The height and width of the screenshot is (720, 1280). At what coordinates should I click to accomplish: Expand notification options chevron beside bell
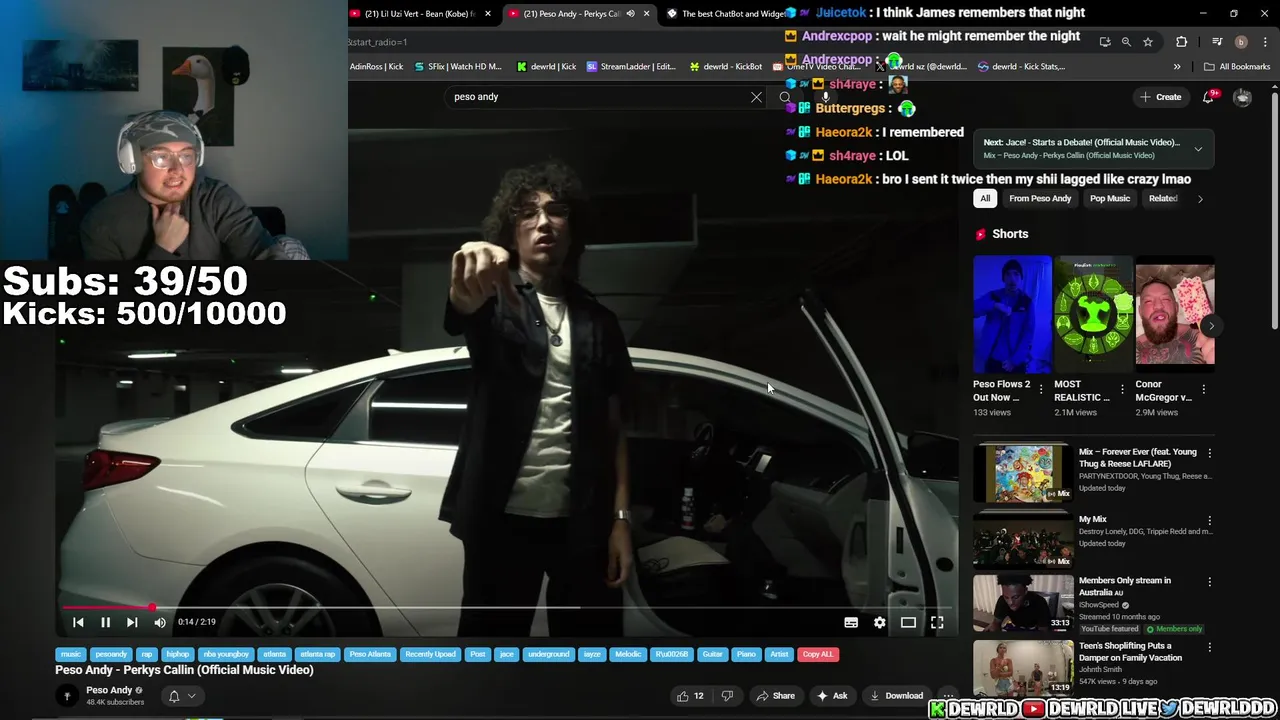click(x=192, y=696)
